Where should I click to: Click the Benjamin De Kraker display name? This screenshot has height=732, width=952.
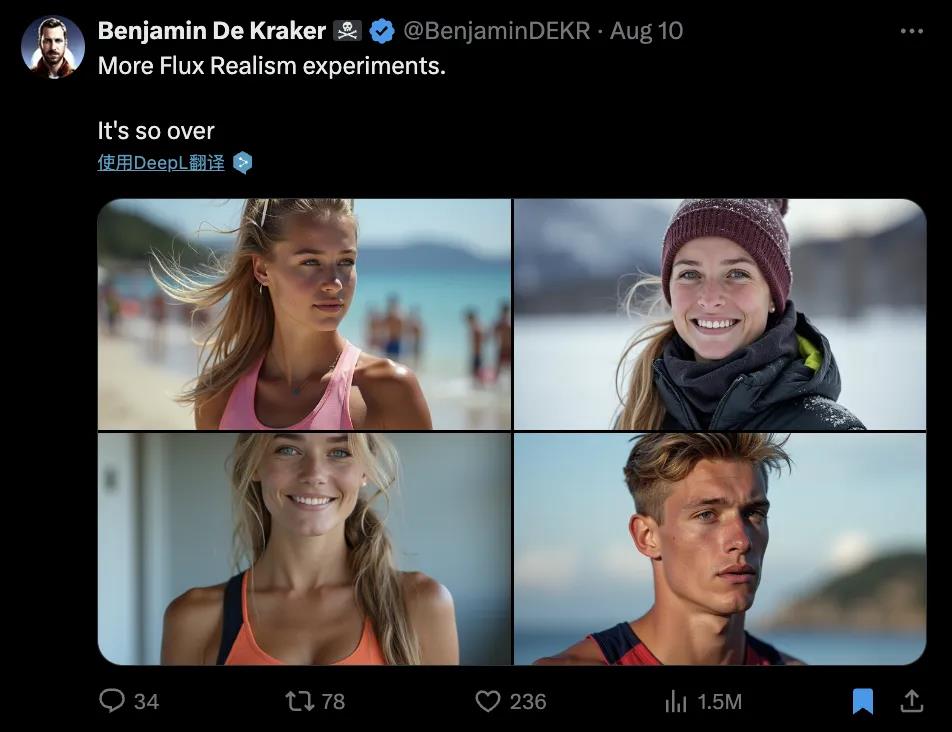[211, 31]
